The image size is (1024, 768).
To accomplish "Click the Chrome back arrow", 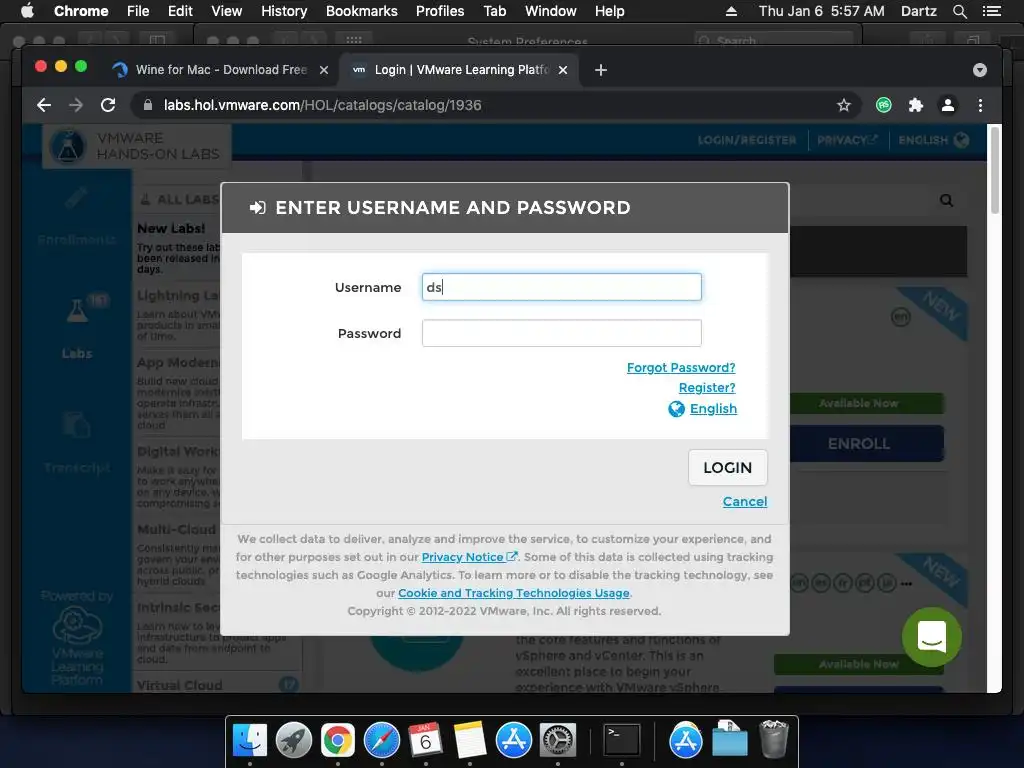I will tap(44, 105).
